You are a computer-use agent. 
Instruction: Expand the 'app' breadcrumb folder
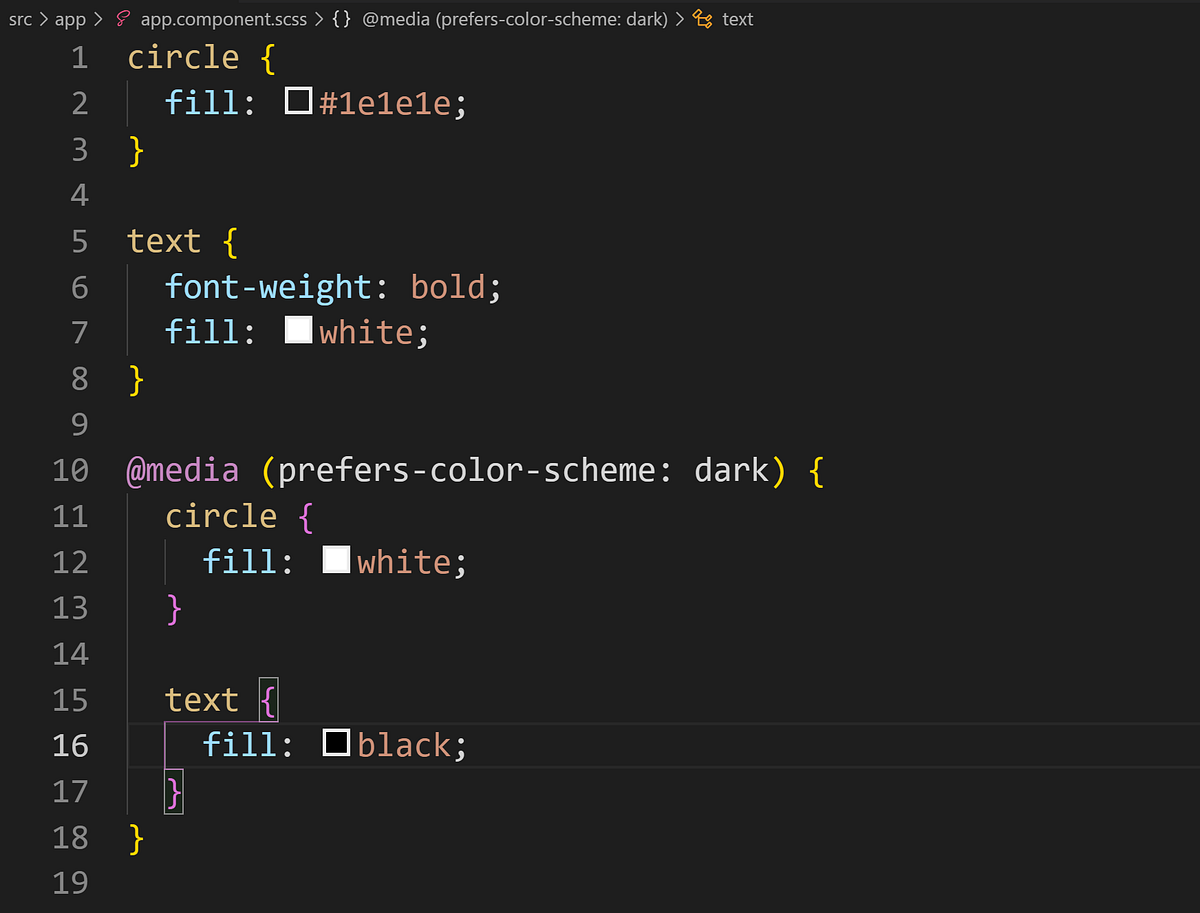[70, 18]
